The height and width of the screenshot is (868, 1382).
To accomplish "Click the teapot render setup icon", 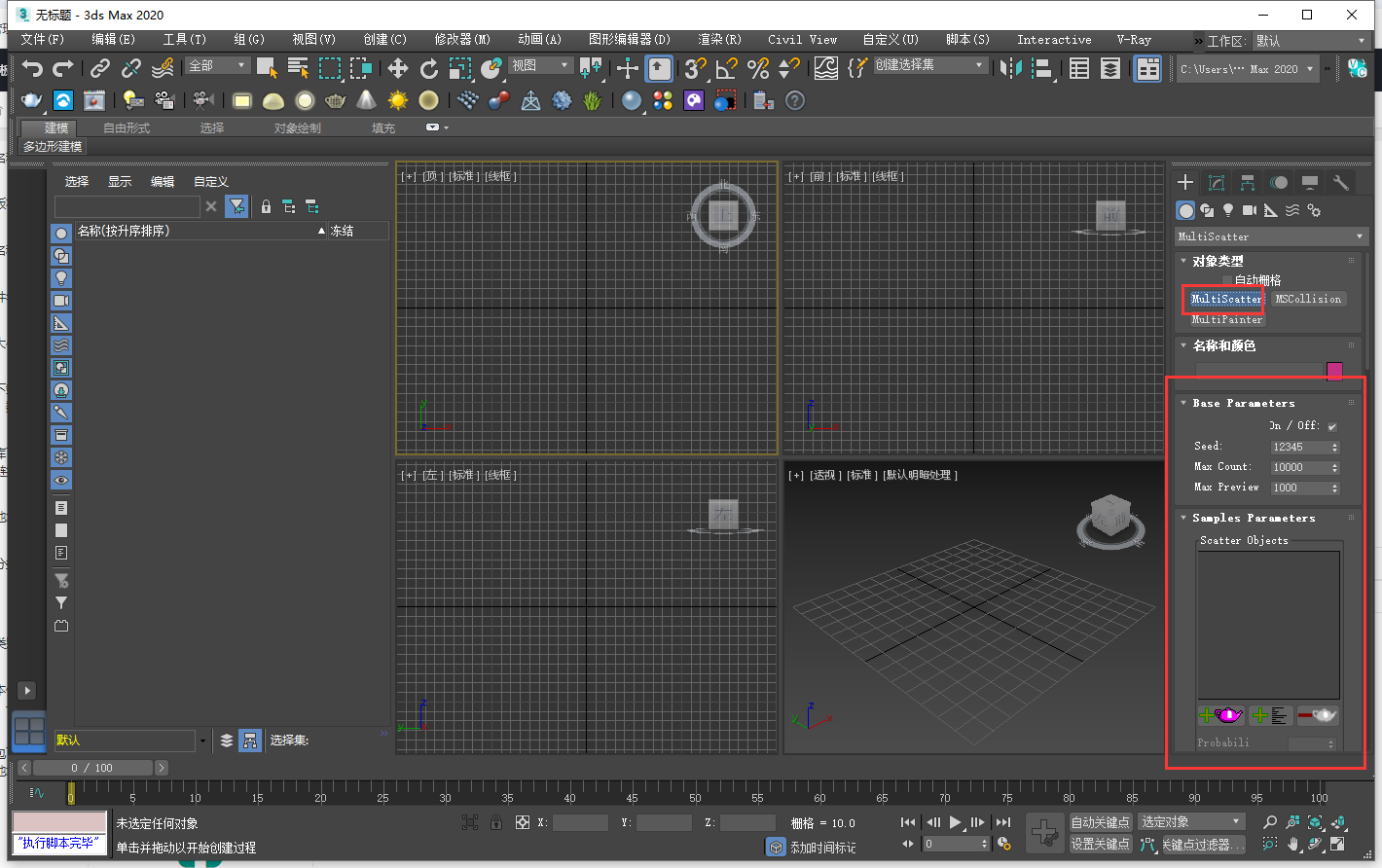I will coord(32,100).
